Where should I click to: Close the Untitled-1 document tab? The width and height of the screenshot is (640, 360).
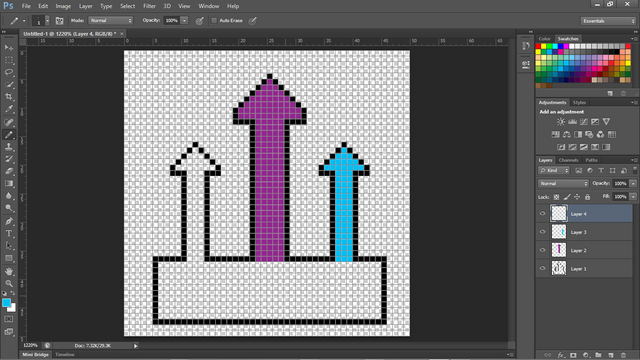(x=122, y=33)
